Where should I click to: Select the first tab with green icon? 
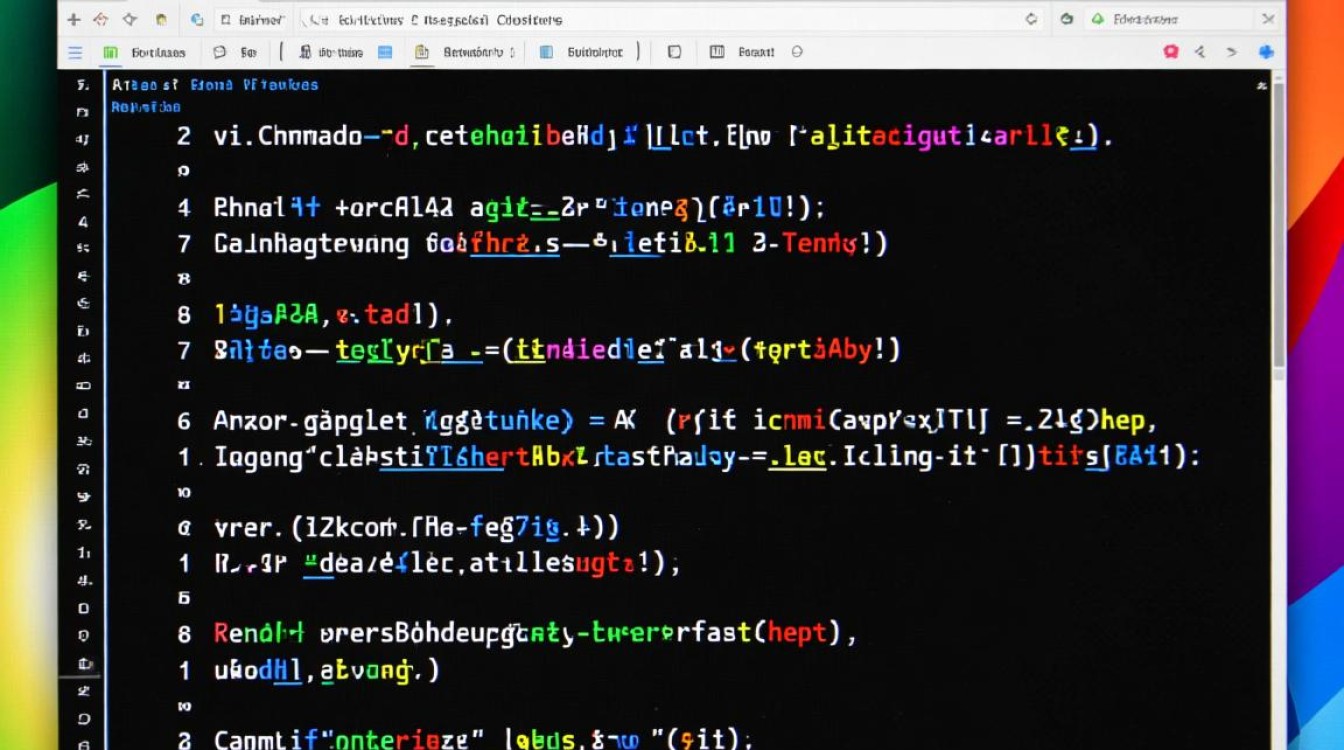[145, 52]
